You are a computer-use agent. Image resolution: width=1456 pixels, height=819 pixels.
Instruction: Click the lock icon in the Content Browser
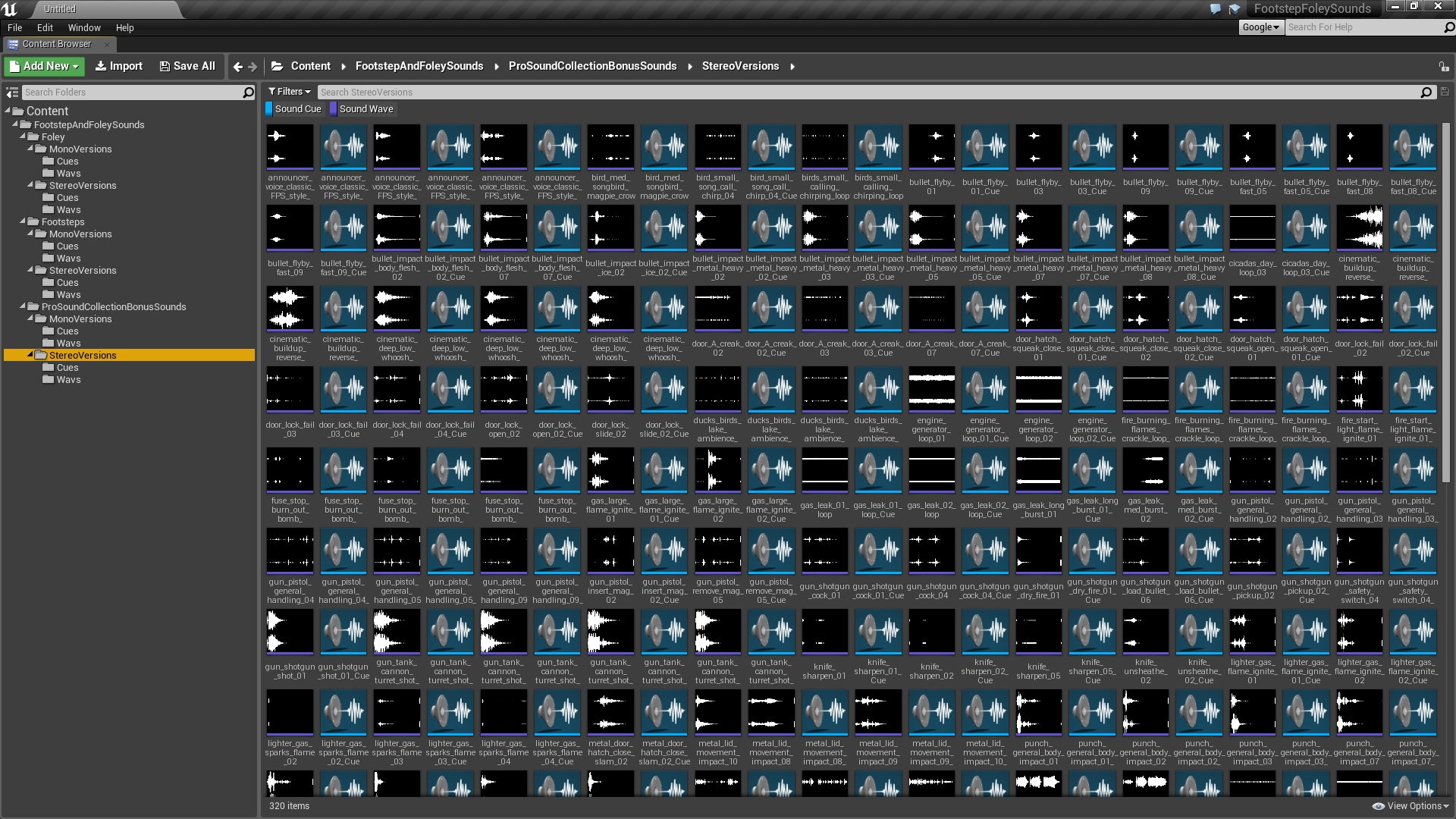tap(1445, 66)
